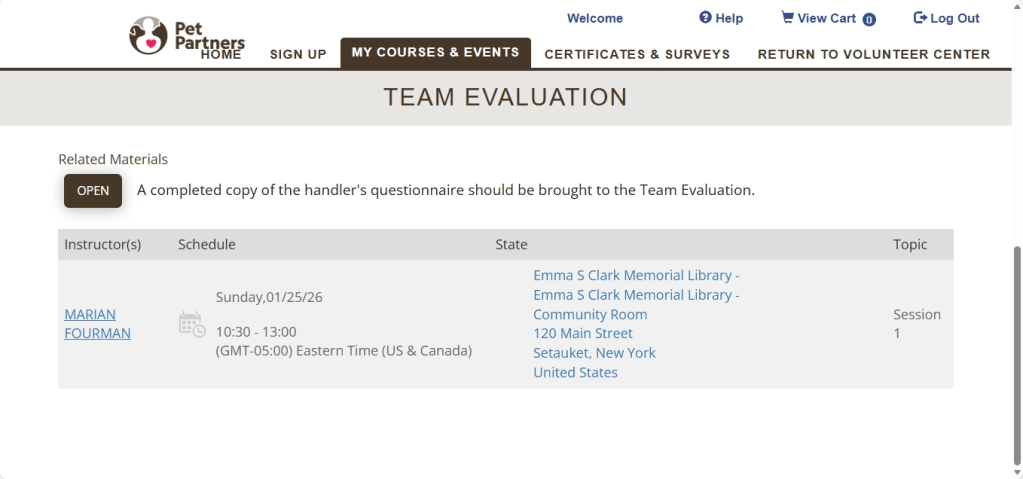
Task: Click the Emma S Clark Memorial Library link
Action: coord(636,275)
